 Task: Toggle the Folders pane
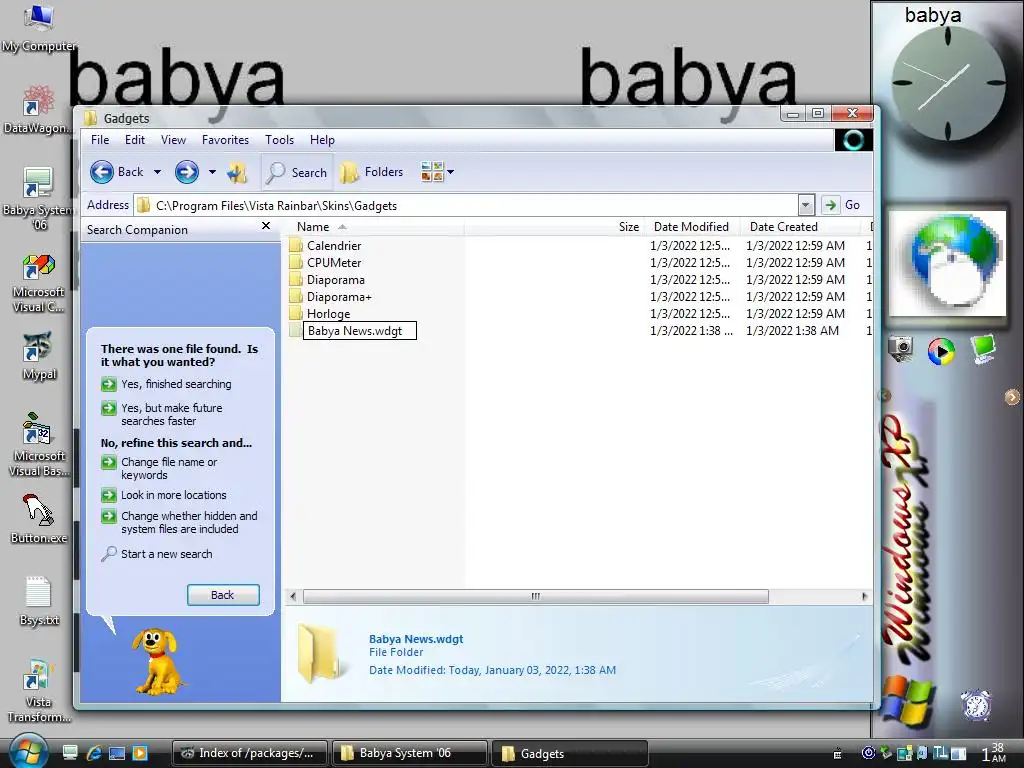tap(372, 172)
